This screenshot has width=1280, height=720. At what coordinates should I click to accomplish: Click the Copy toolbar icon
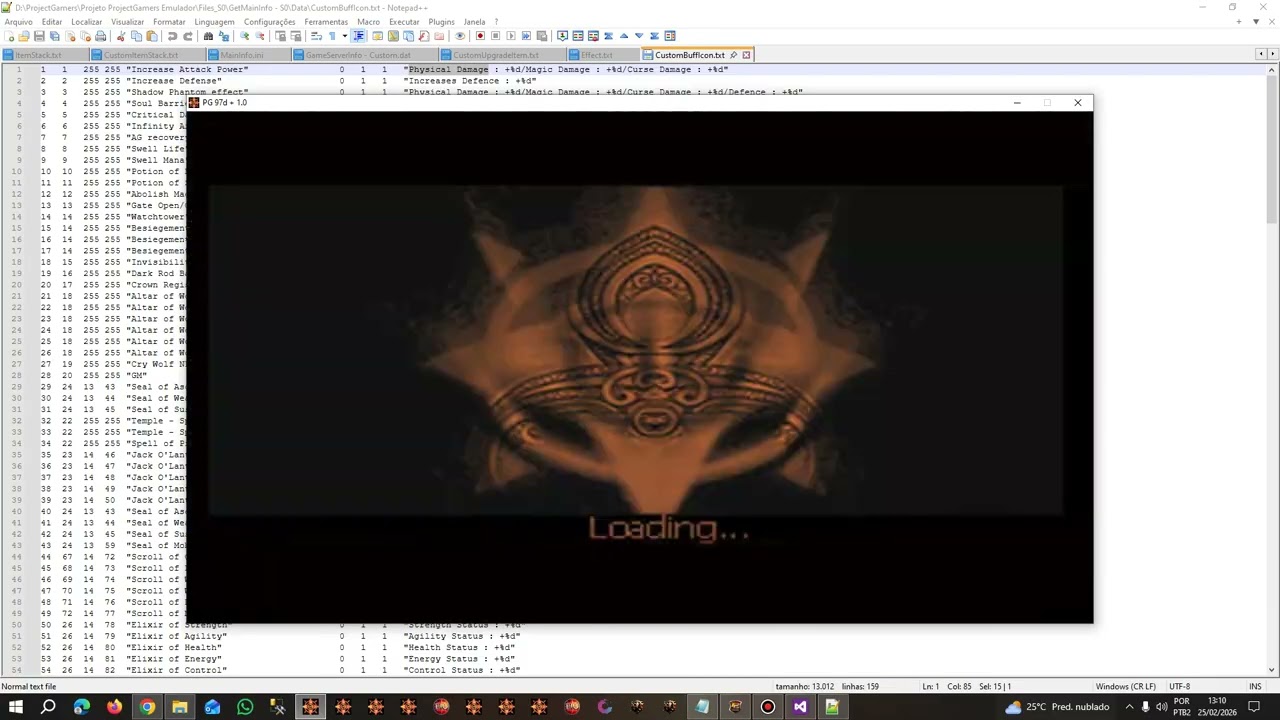pos(137,37)
